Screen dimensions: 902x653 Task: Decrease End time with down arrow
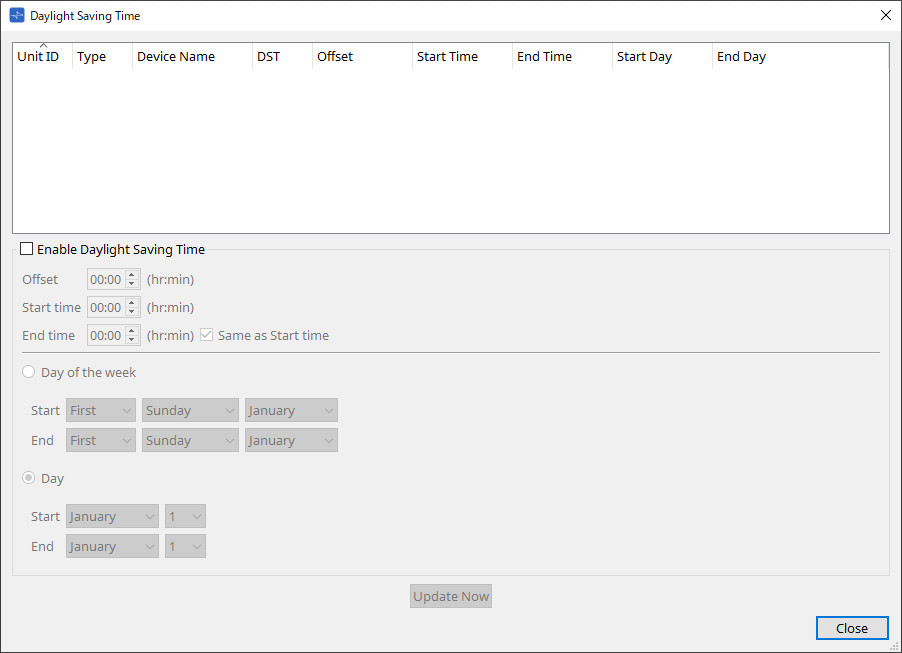(131, 341)
